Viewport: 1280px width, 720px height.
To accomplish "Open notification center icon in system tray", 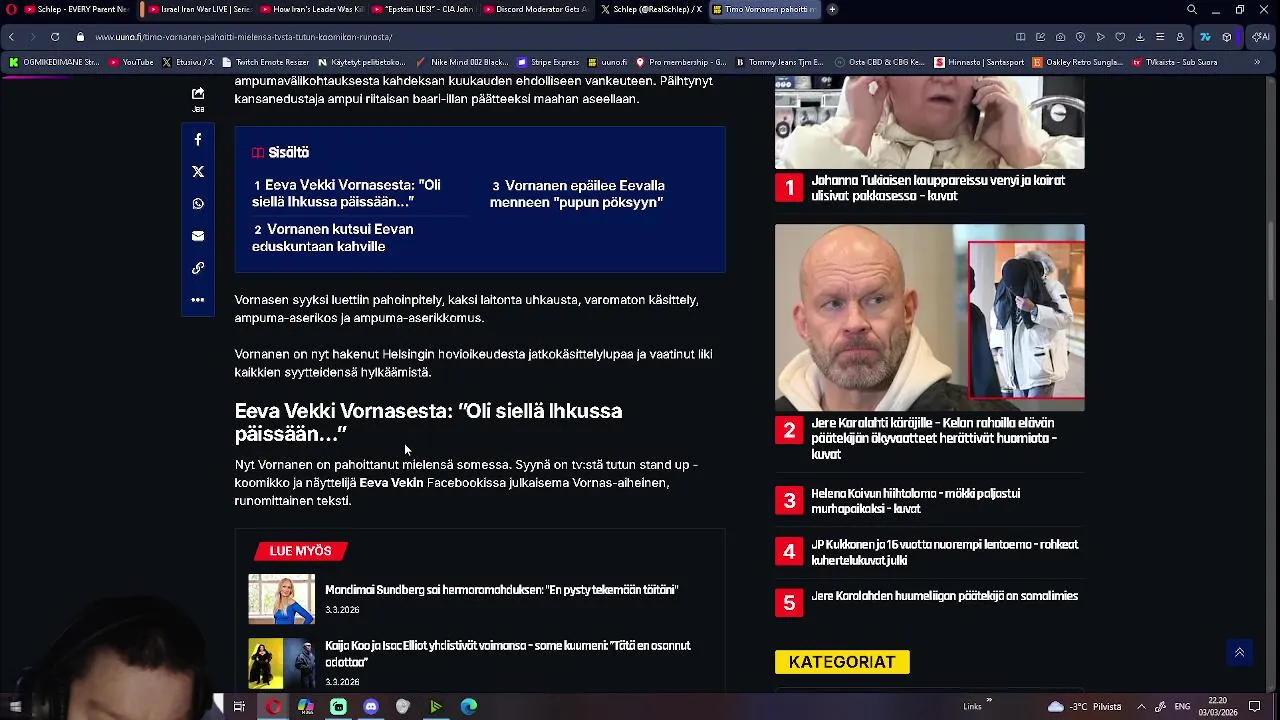I will pos(1255,707).
